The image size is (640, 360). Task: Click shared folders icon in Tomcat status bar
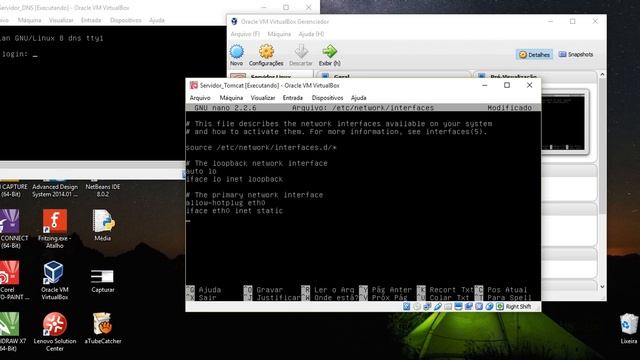(448, 307)
